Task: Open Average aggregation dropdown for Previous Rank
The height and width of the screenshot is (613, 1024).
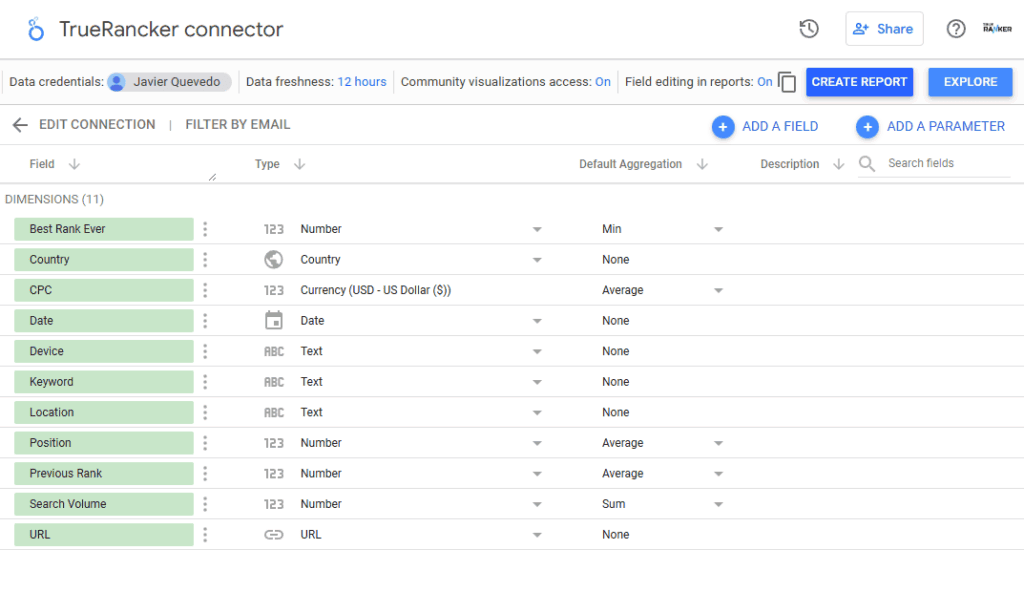Action: point(718,473)
